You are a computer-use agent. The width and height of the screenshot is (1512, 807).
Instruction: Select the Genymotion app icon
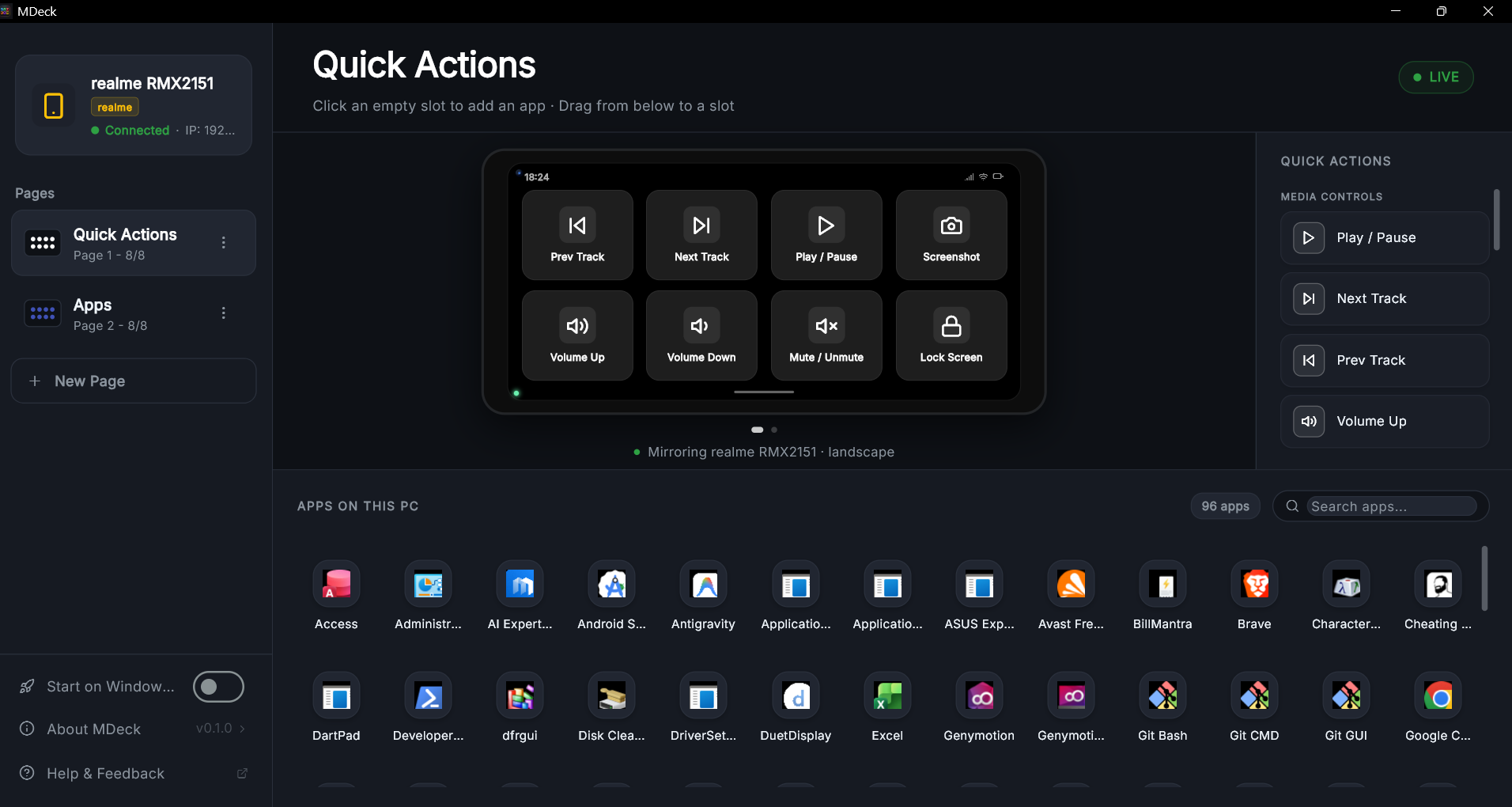coord(979,696)
